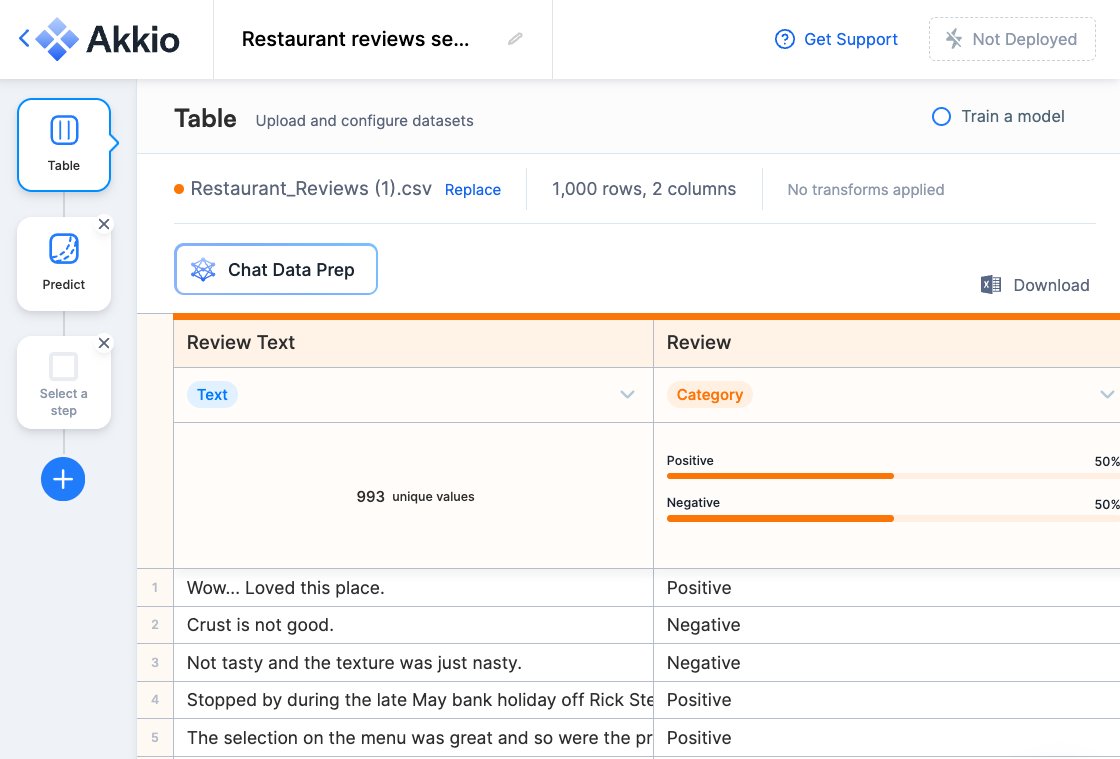1120x759 pixels.
Task: Click Replace to swap the CSV file
Action: 472,189
